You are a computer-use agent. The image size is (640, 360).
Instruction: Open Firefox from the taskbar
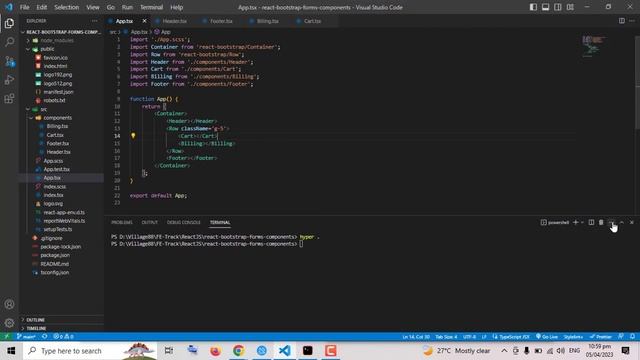(216, 351)
